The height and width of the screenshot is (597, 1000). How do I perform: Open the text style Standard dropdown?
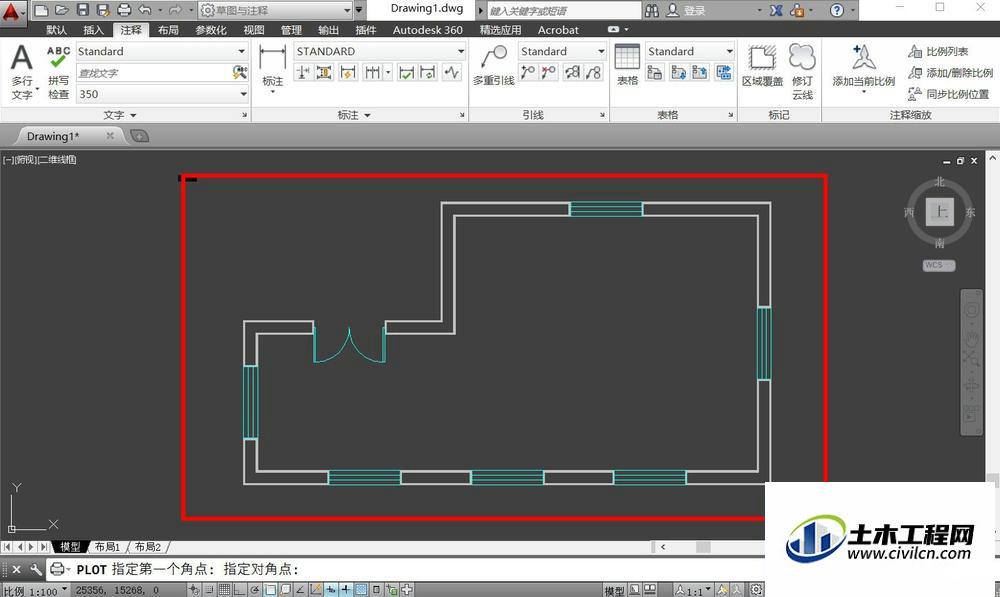[162, 51]
